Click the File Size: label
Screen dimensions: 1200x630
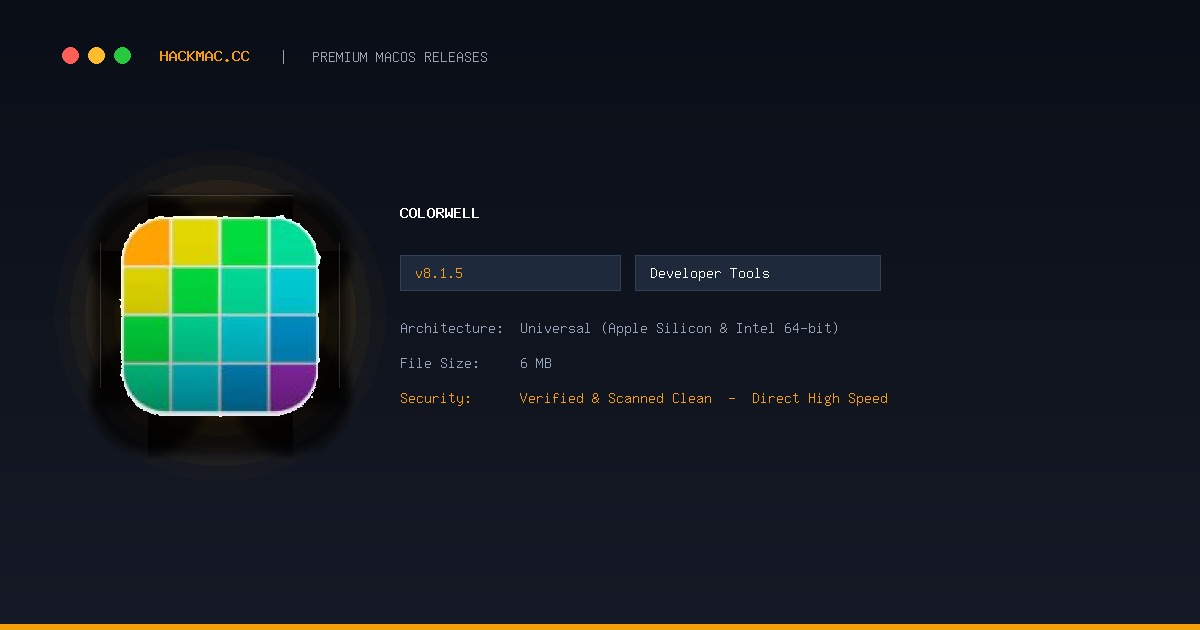[440, 363]
